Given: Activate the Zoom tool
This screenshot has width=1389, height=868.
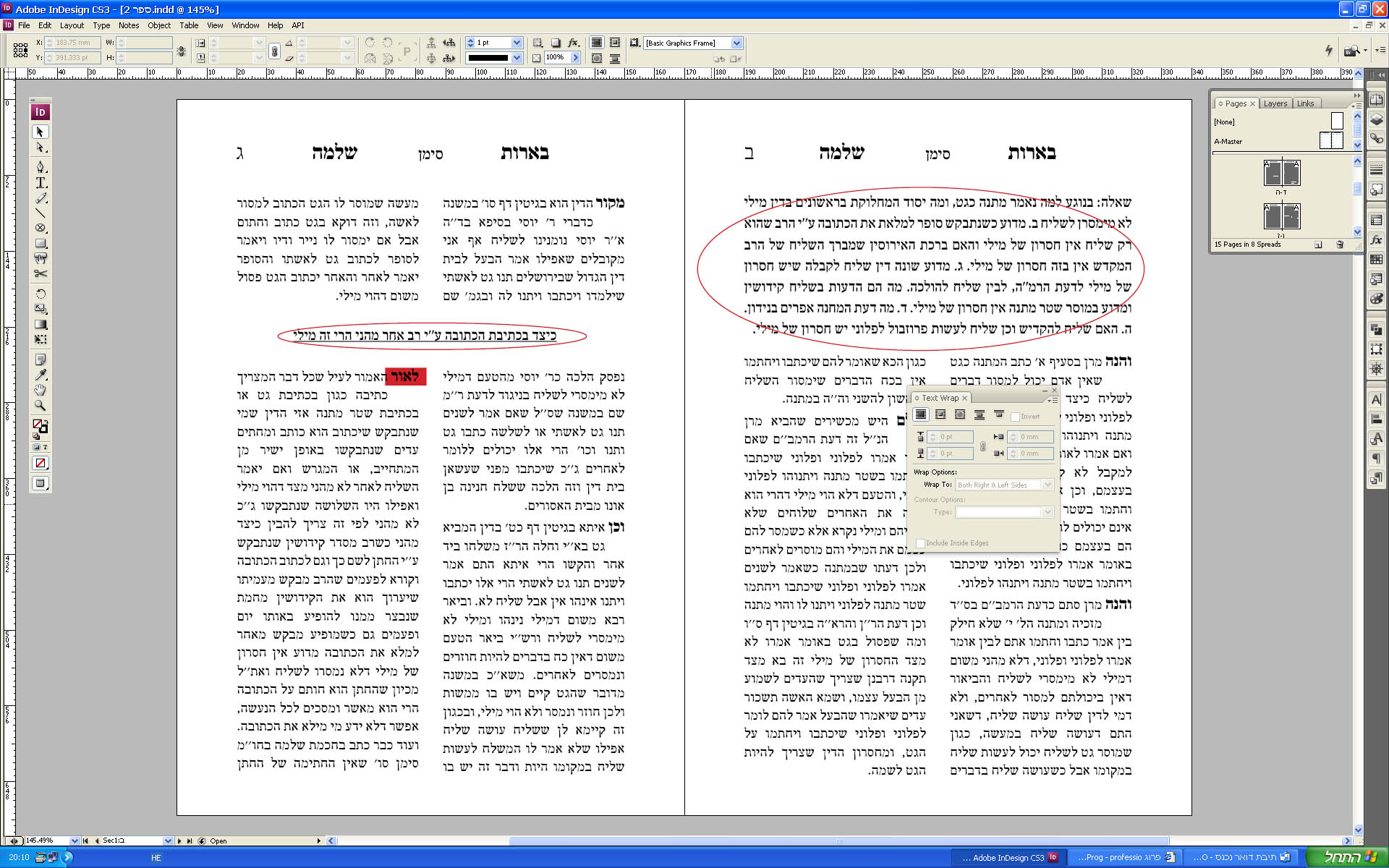Looking at the screenshot, I should [x=41, y=406].
